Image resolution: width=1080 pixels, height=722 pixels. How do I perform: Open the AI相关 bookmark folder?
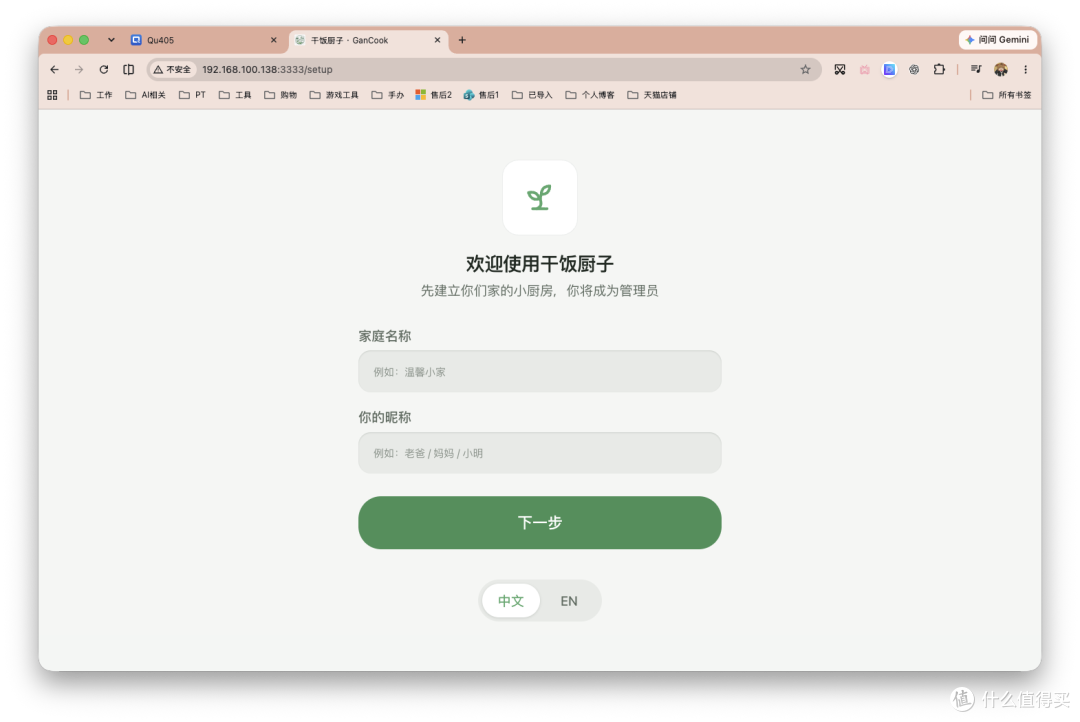pos(145,95)
